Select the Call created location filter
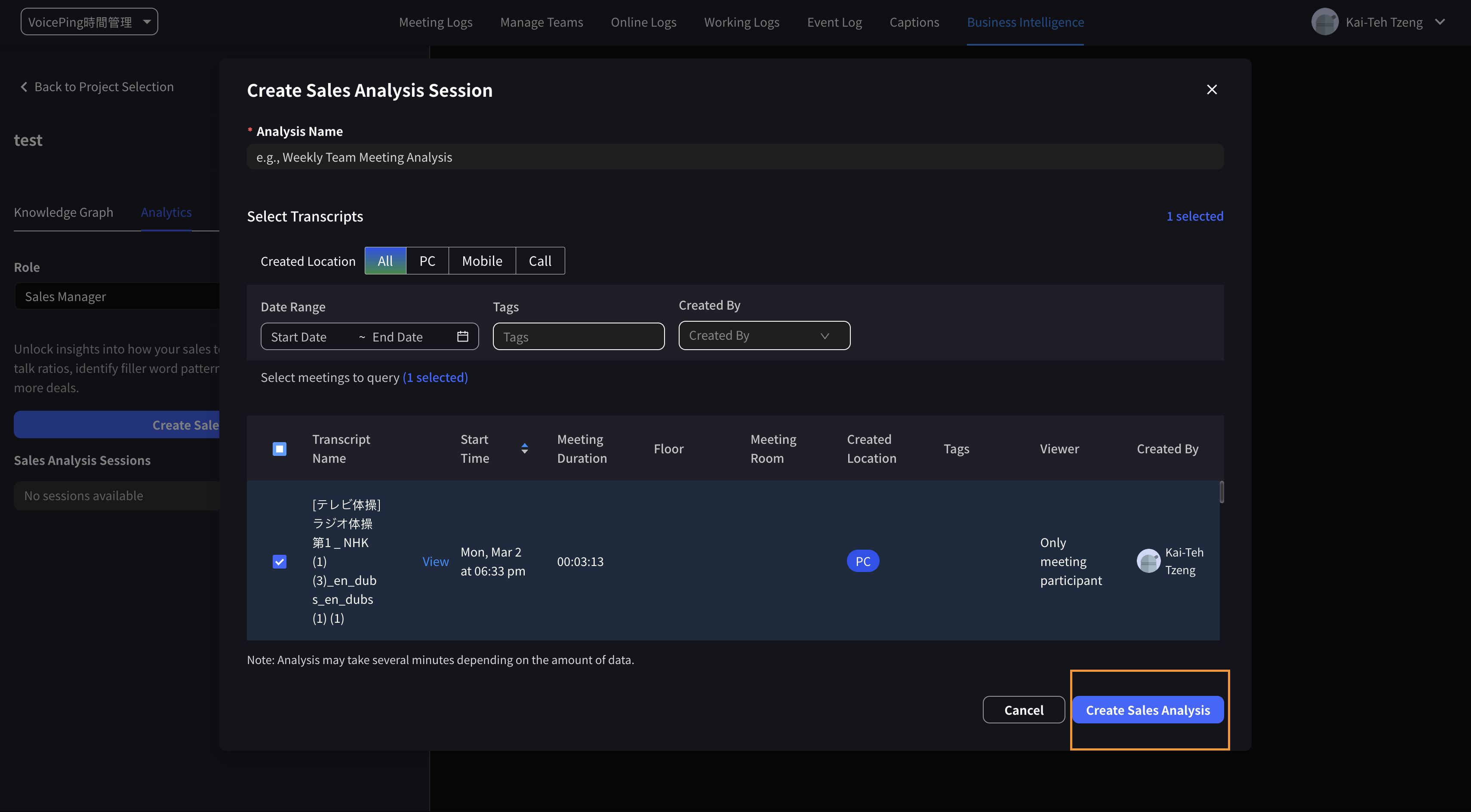 (x=540, y=261)
